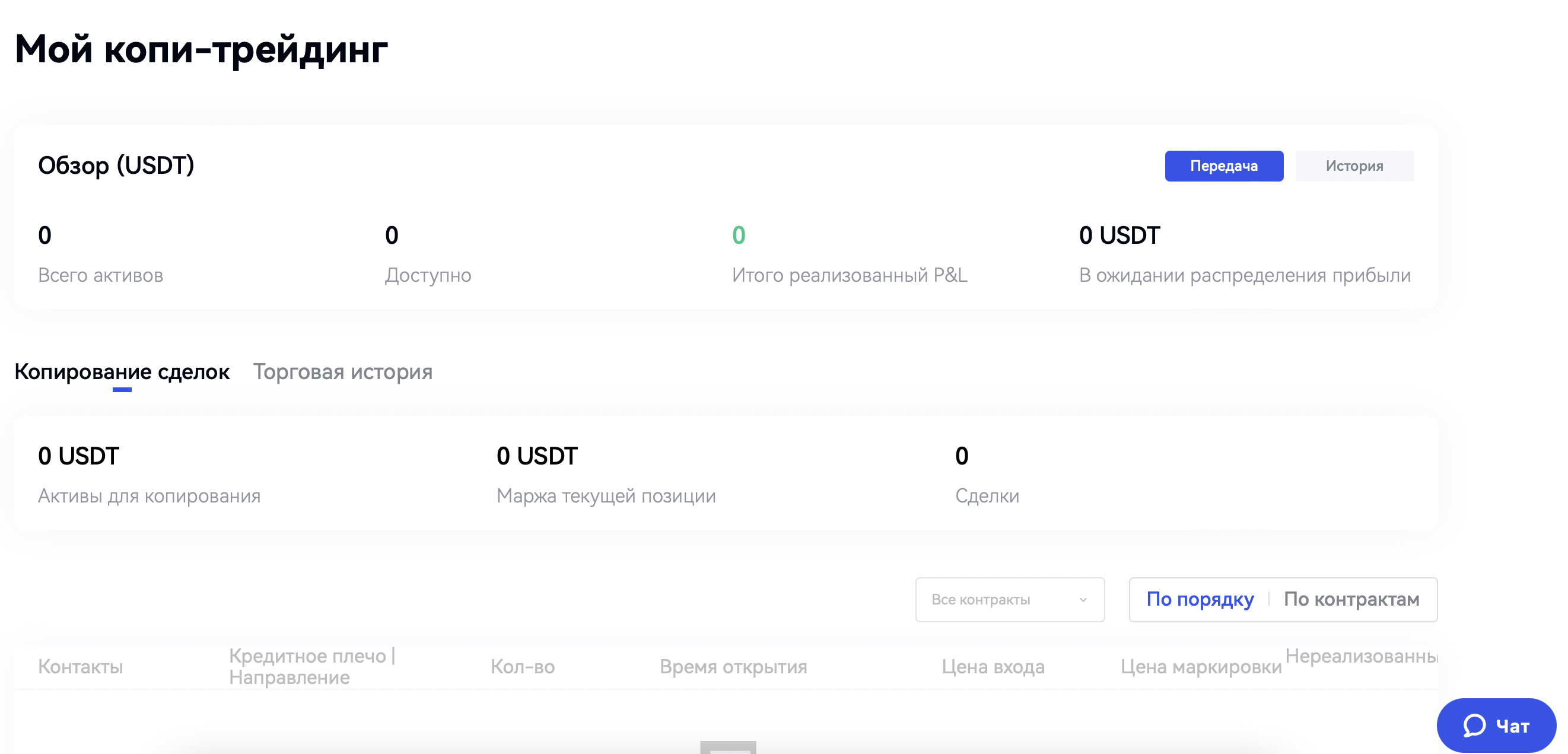Image resolution: width=1568 pixels, height=754 pixels.
Task: Switch to Торговая история tab
Action: pyautogui.click(x=342, y=371)
